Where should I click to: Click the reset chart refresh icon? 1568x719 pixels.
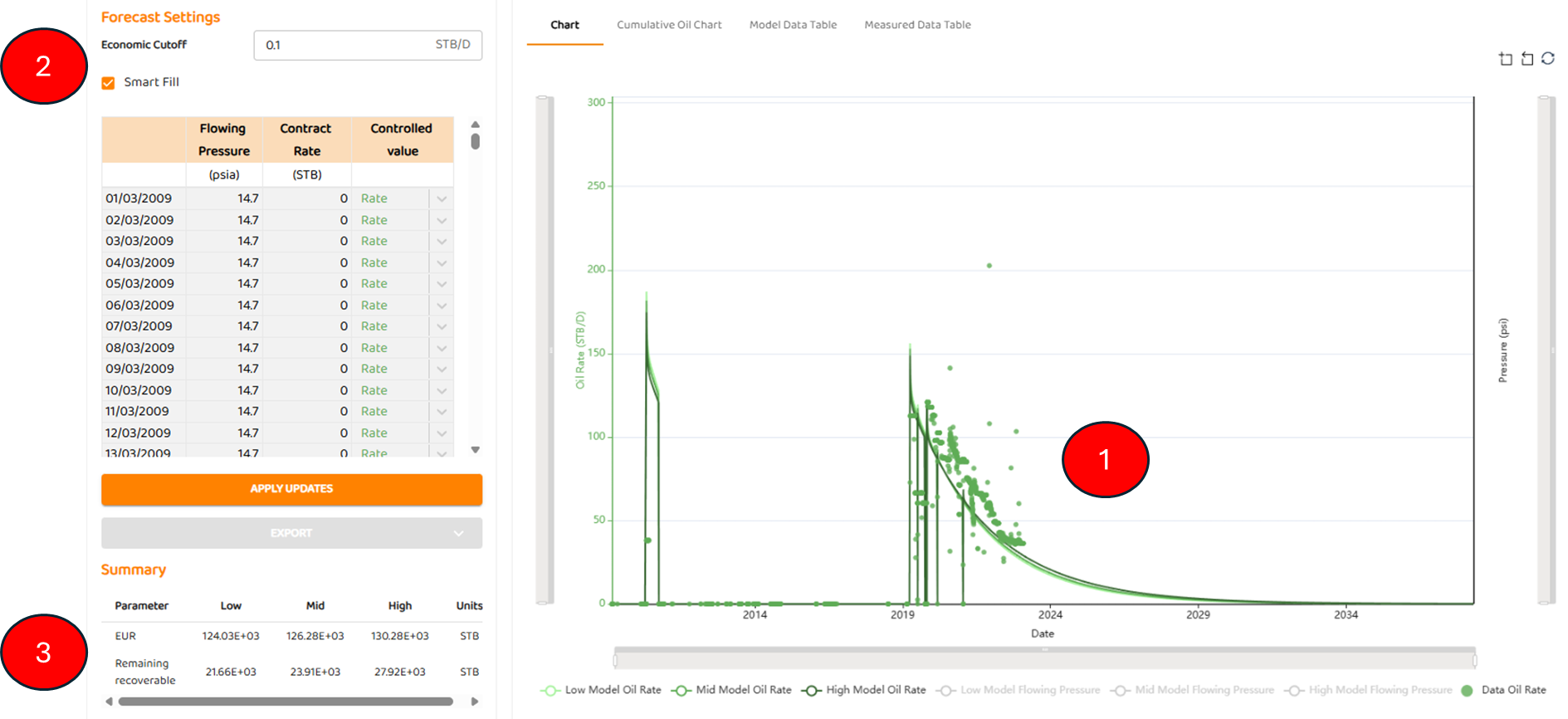click(x=1548, y=59)
